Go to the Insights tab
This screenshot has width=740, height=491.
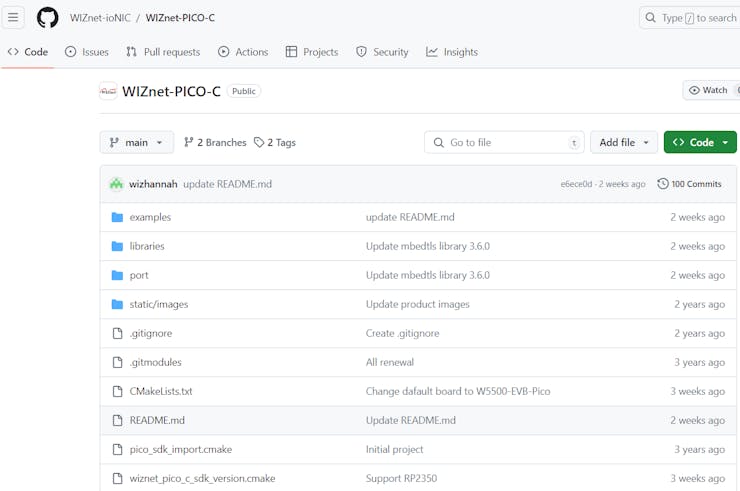point(452,52)
